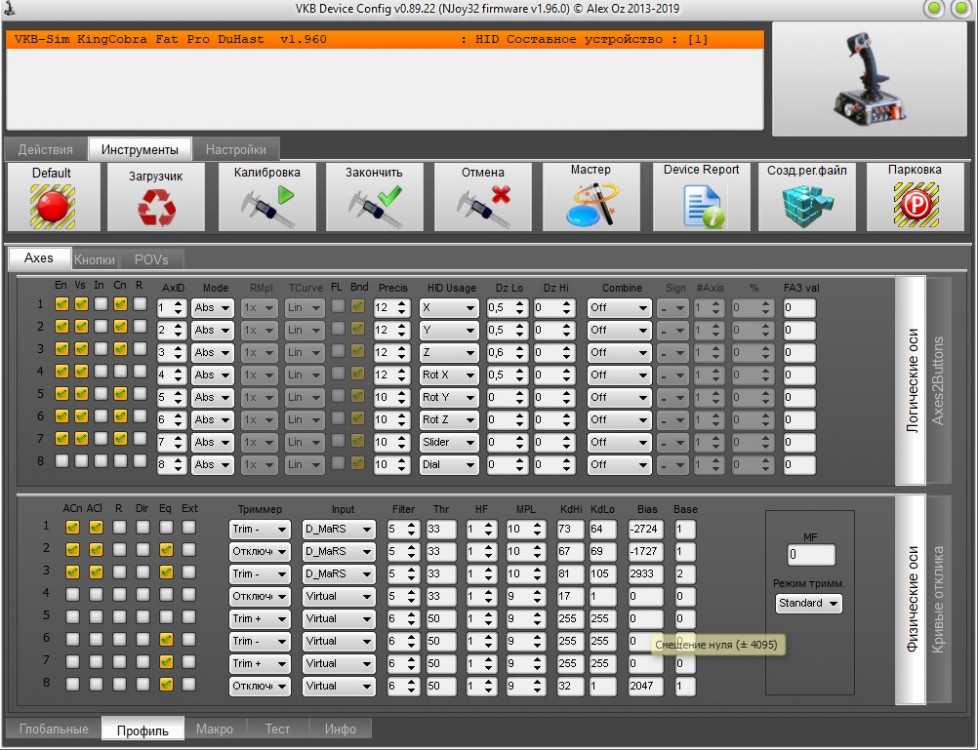The width and height of the screenshot is (978, 750).
Task: Toggle R checkbox for logical axis 5
Action: tap(140, 394)
